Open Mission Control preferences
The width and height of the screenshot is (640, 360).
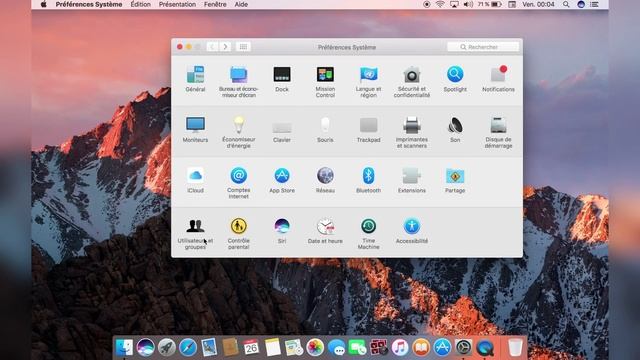[x=325, y=82]
